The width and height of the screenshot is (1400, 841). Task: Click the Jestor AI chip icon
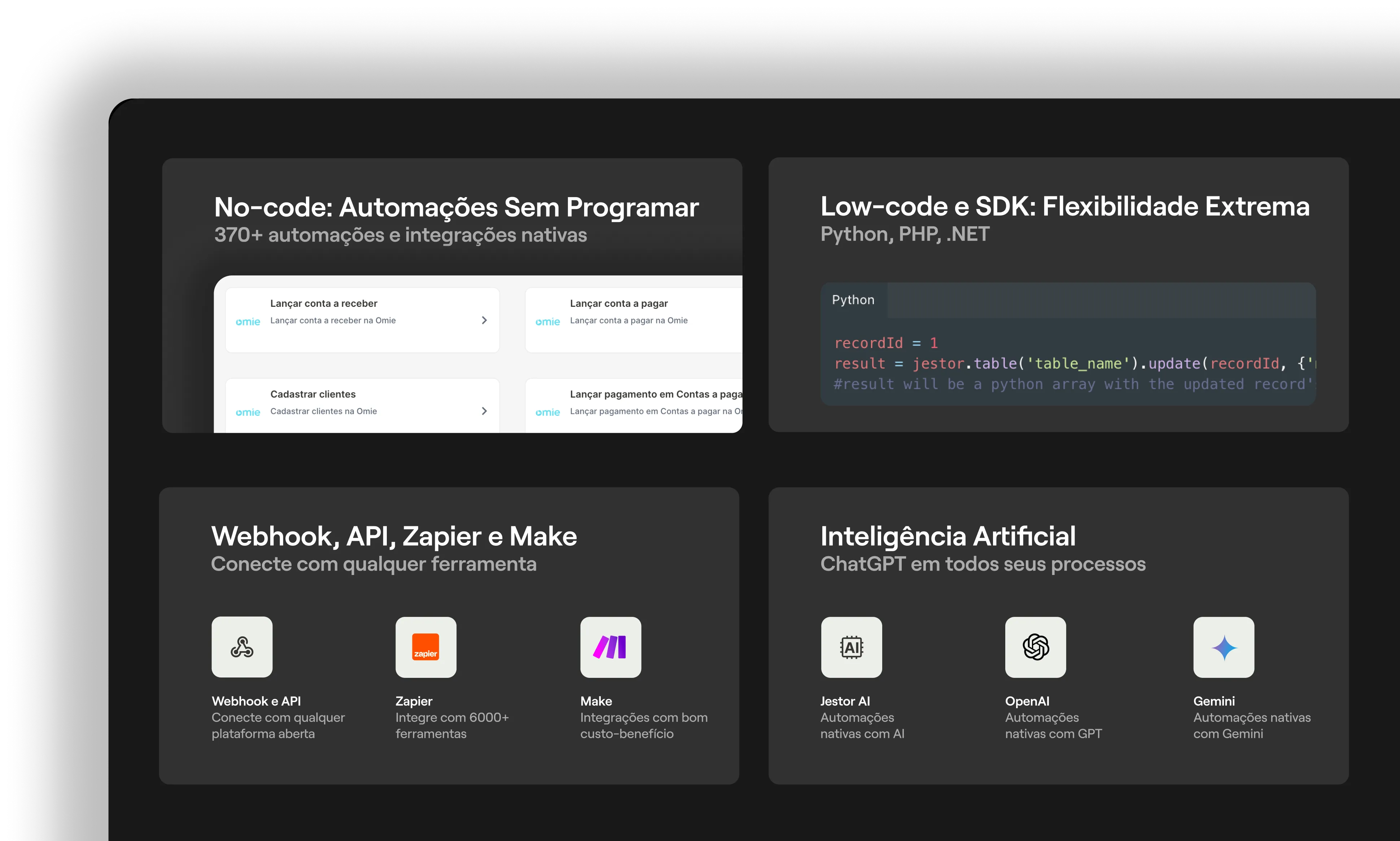click(851, 646)
